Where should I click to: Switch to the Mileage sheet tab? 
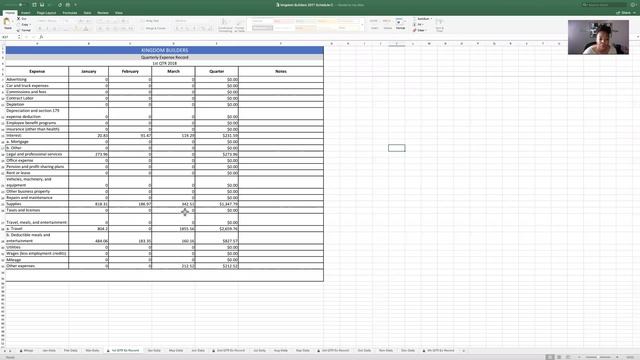pyautogui.click(x=27, y=351)
